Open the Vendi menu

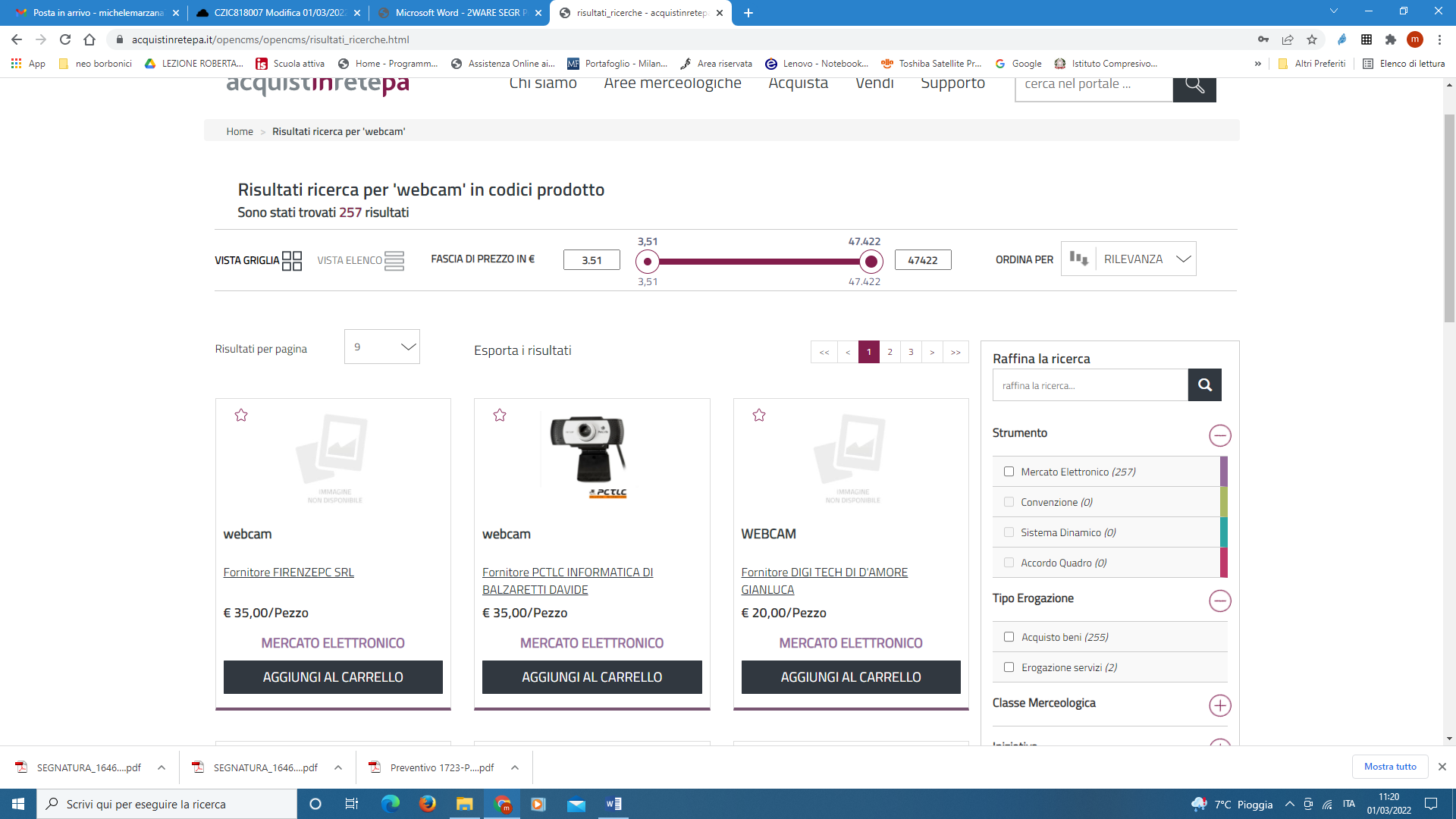874,83
